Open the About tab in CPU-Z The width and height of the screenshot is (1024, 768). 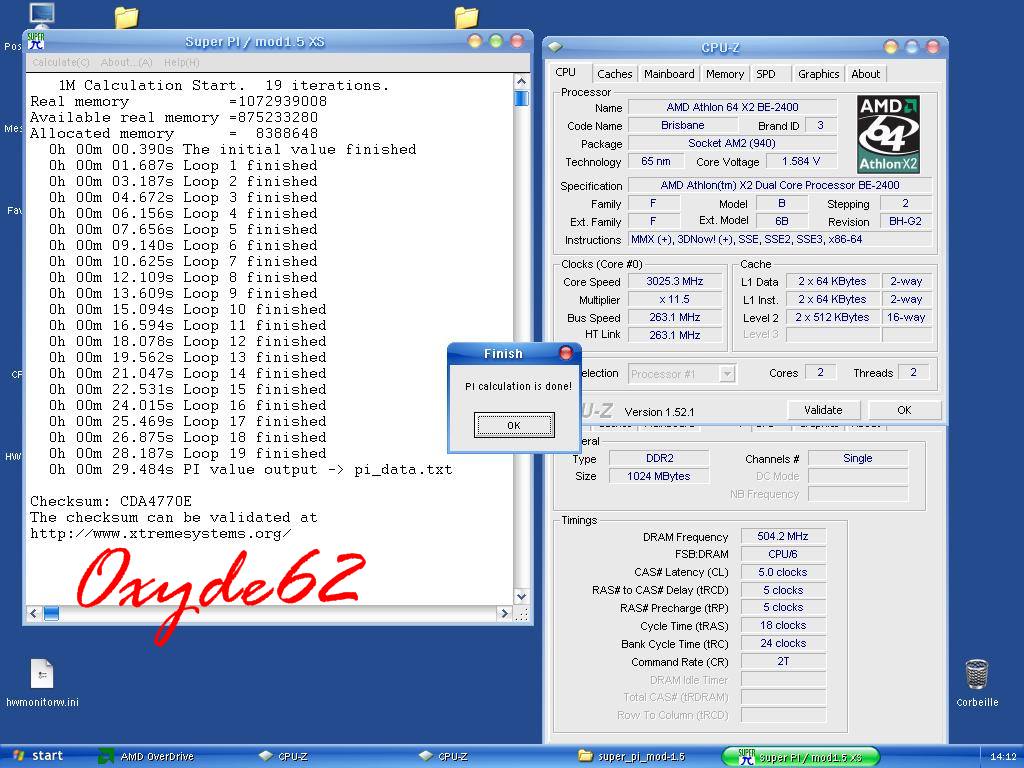click(865, 74)
